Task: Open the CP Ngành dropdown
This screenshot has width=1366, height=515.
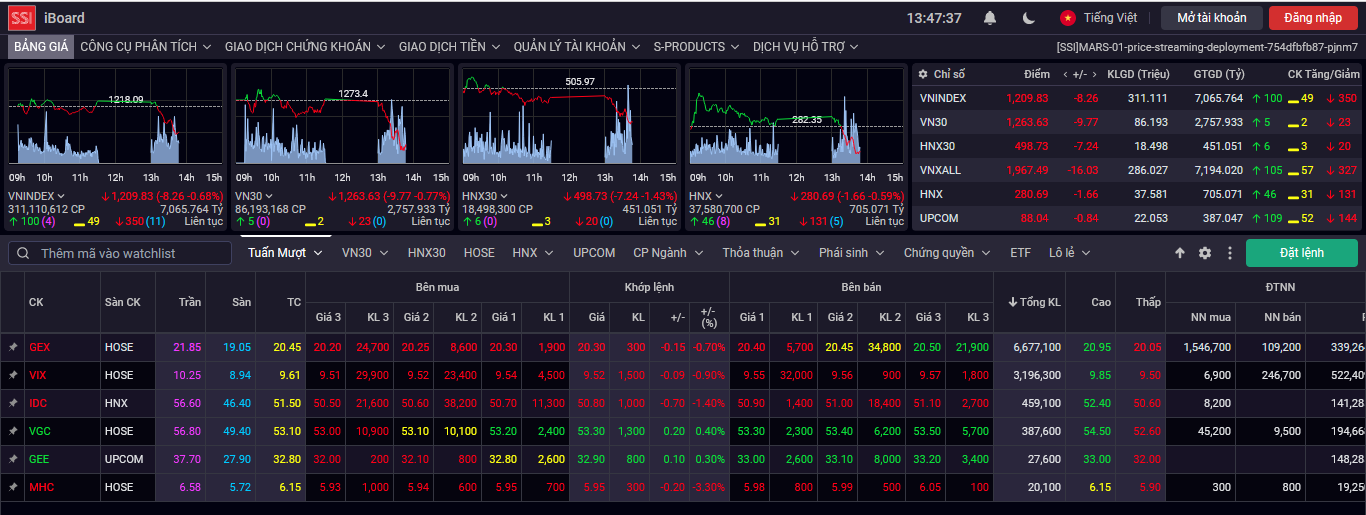Action: tap(668, 253)
